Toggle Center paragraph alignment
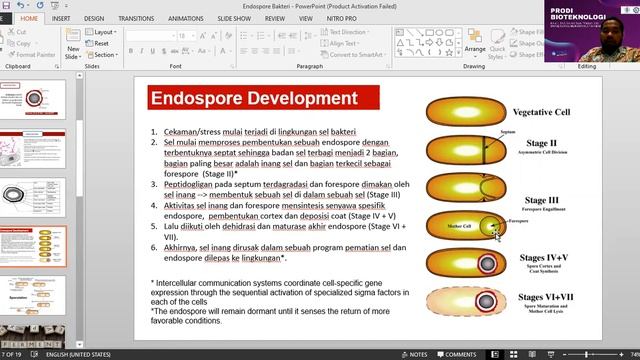 [x=255, y=51]
